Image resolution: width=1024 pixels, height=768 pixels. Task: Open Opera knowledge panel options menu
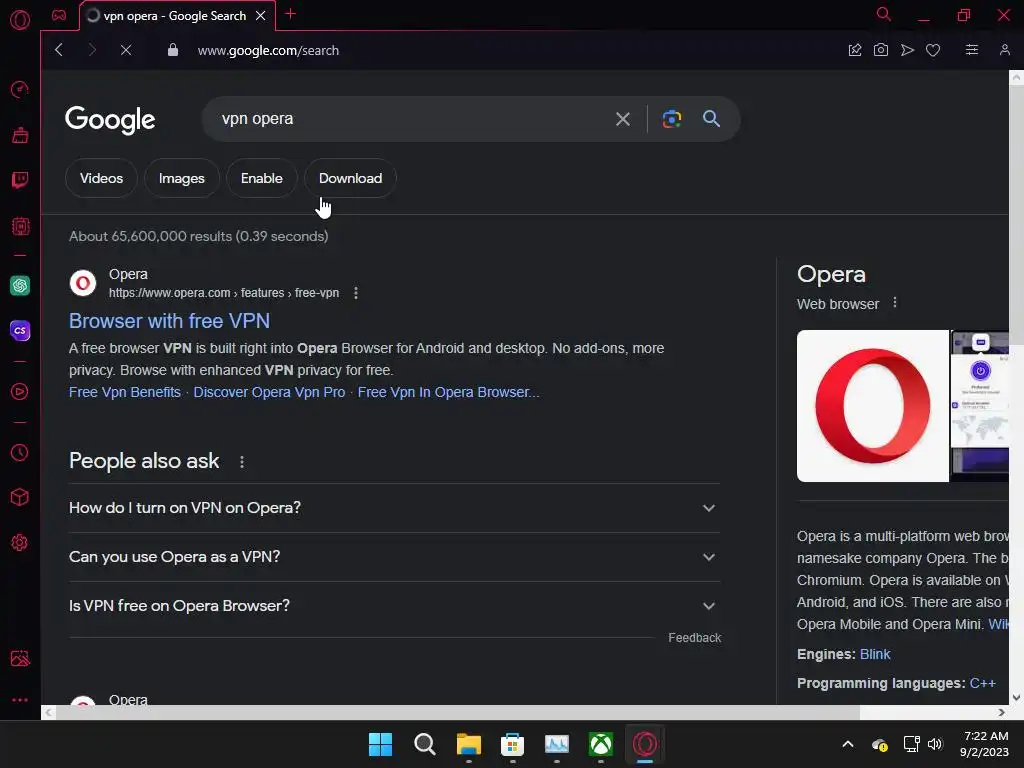895,303
